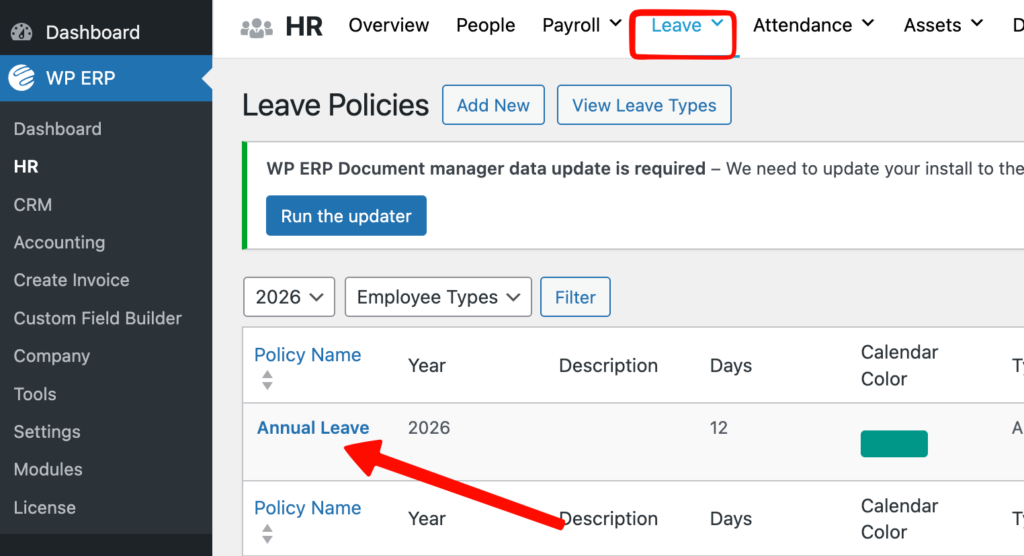
Task: Open the Employee Types dropdown
Action: (438, 297)
